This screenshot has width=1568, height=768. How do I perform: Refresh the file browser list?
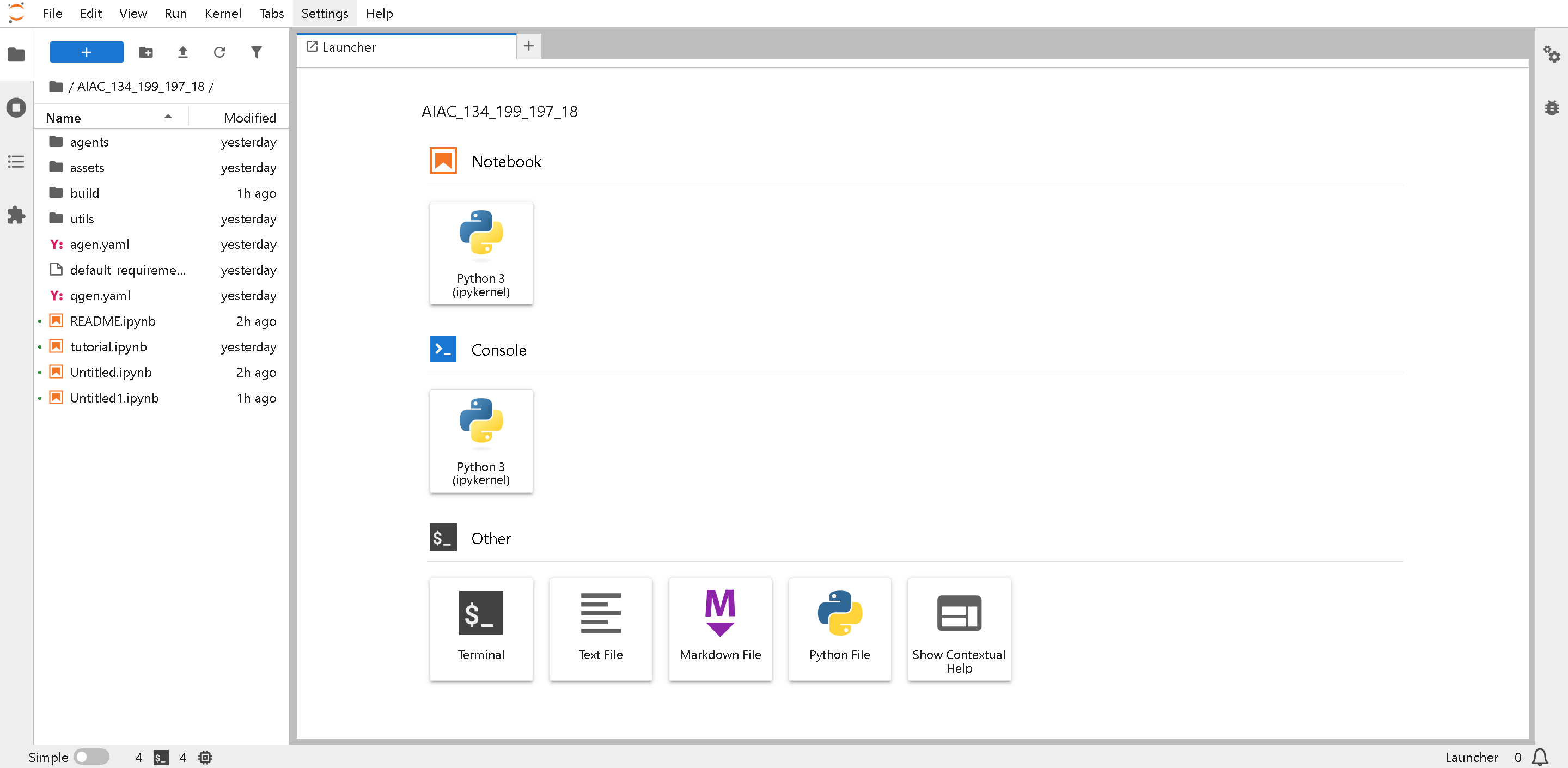219,52
